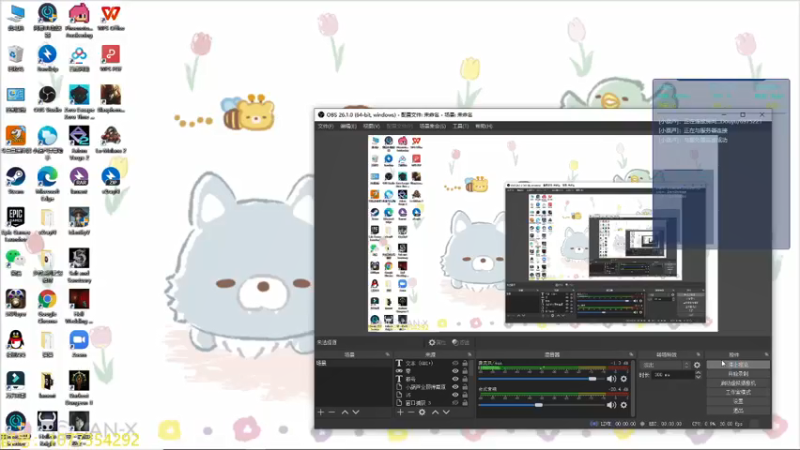This screenshot has height=450, width=800.
Task: Select the Hollow Knight desktop icon
Action: [x=47, y=429]
